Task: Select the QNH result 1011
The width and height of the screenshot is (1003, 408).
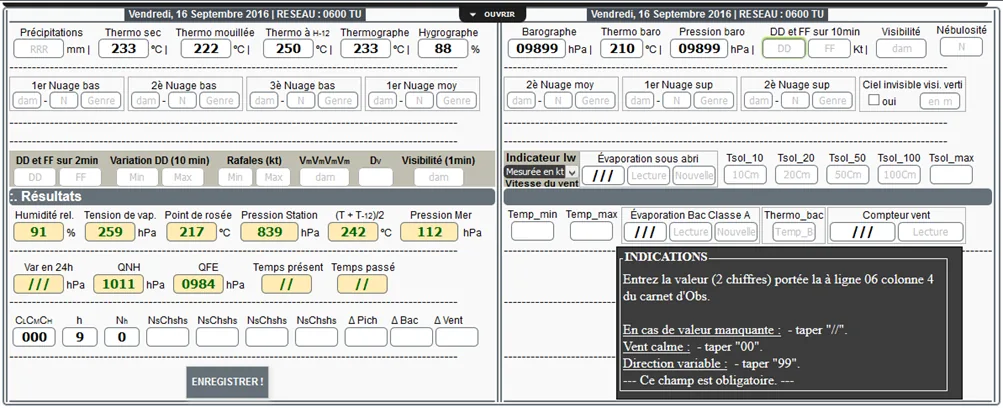Action: pos(118,284)
